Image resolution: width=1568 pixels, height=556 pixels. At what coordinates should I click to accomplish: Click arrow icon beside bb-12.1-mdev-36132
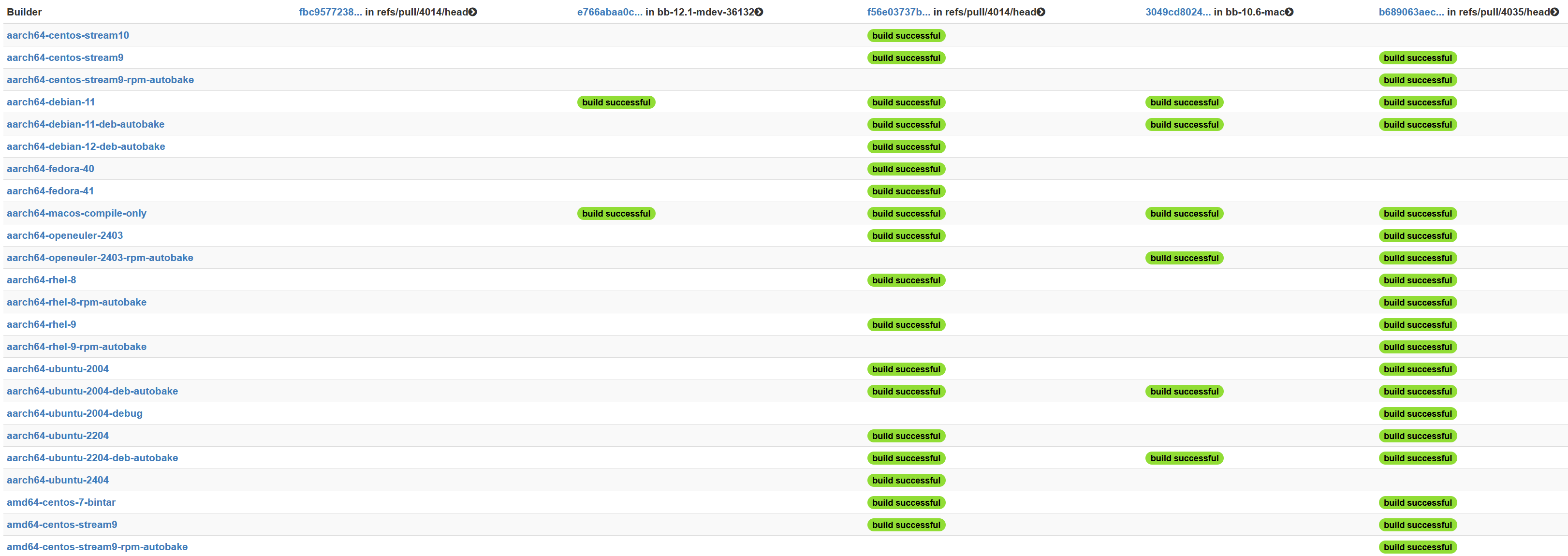tap(759, 12)
